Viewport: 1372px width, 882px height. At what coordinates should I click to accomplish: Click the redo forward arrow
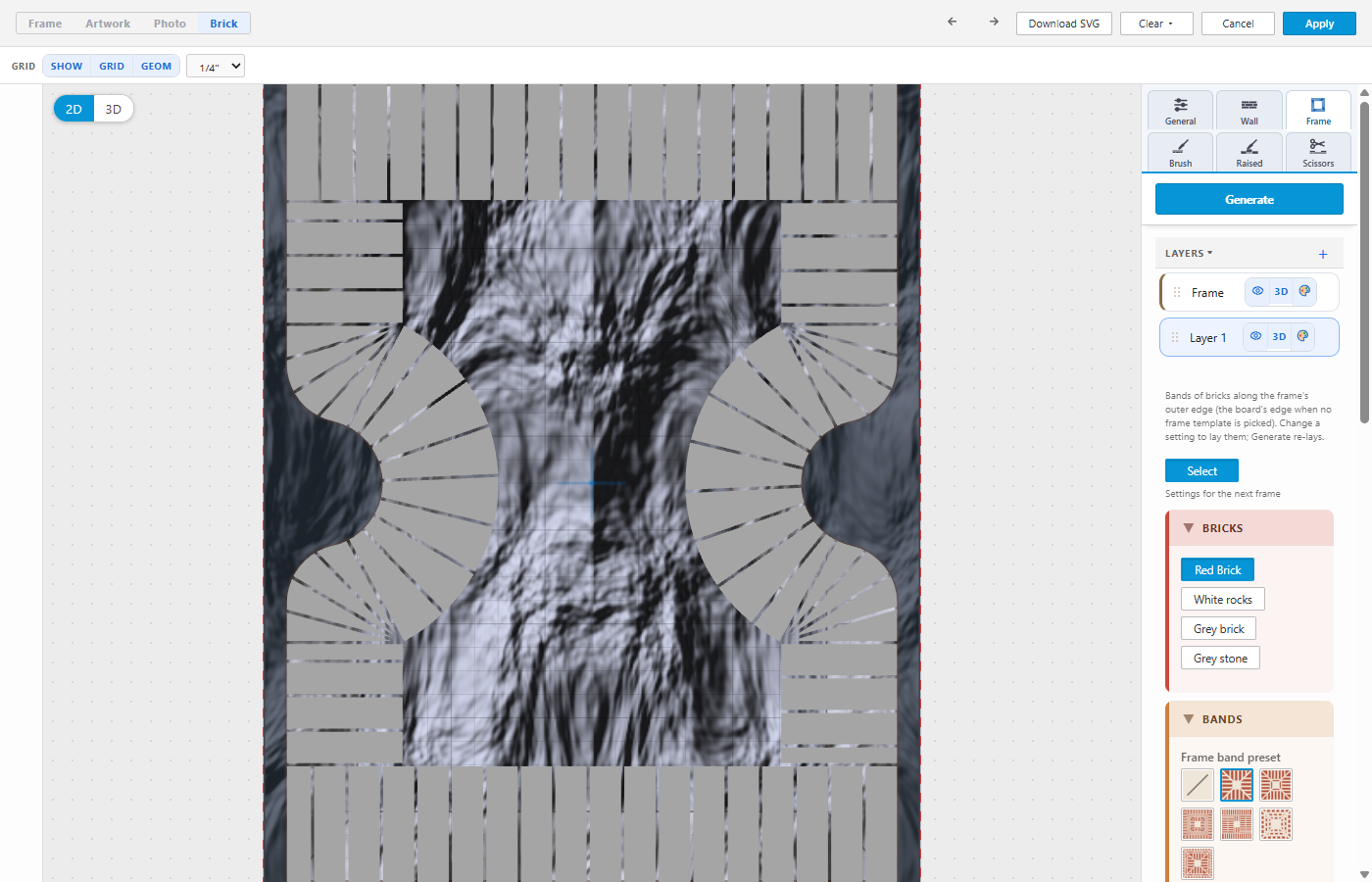tap(994, 22)
